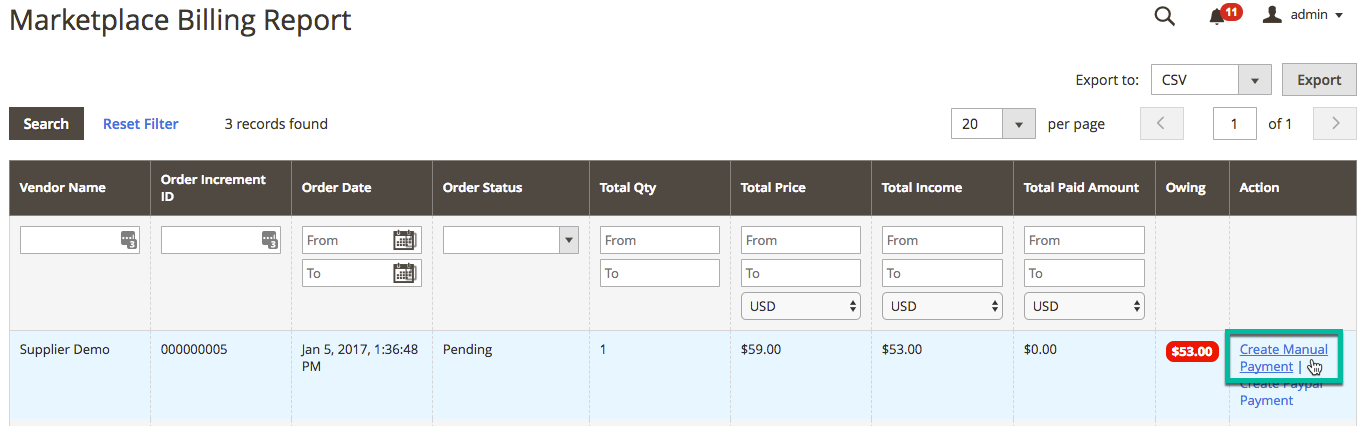1366x426 pixels.
Task: Go to previous page arrow
Action: click(1161, 124)
